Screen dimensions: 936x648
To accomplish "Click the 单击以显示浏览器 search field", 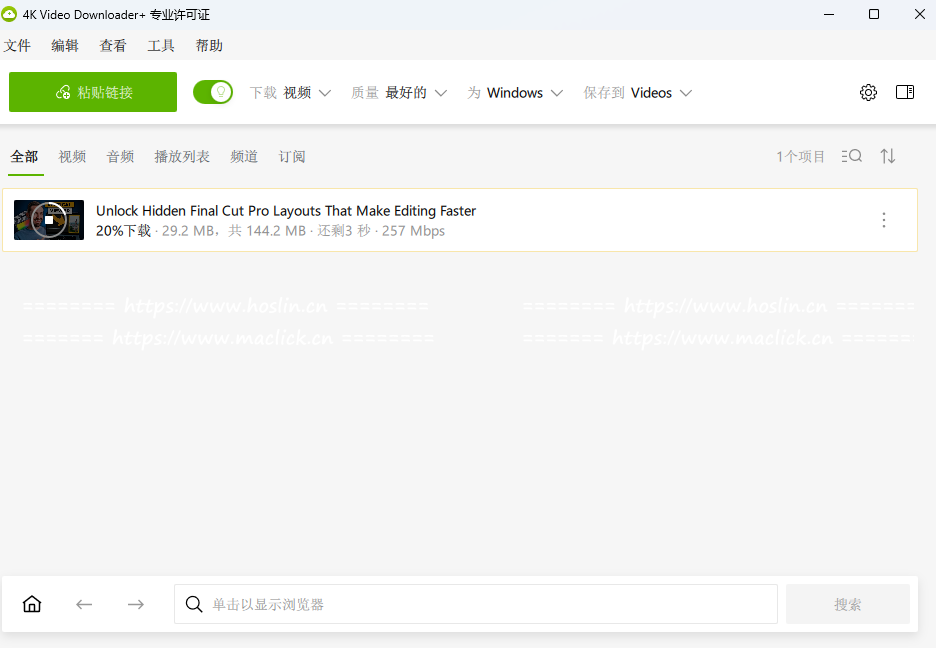I will [476, 604].
